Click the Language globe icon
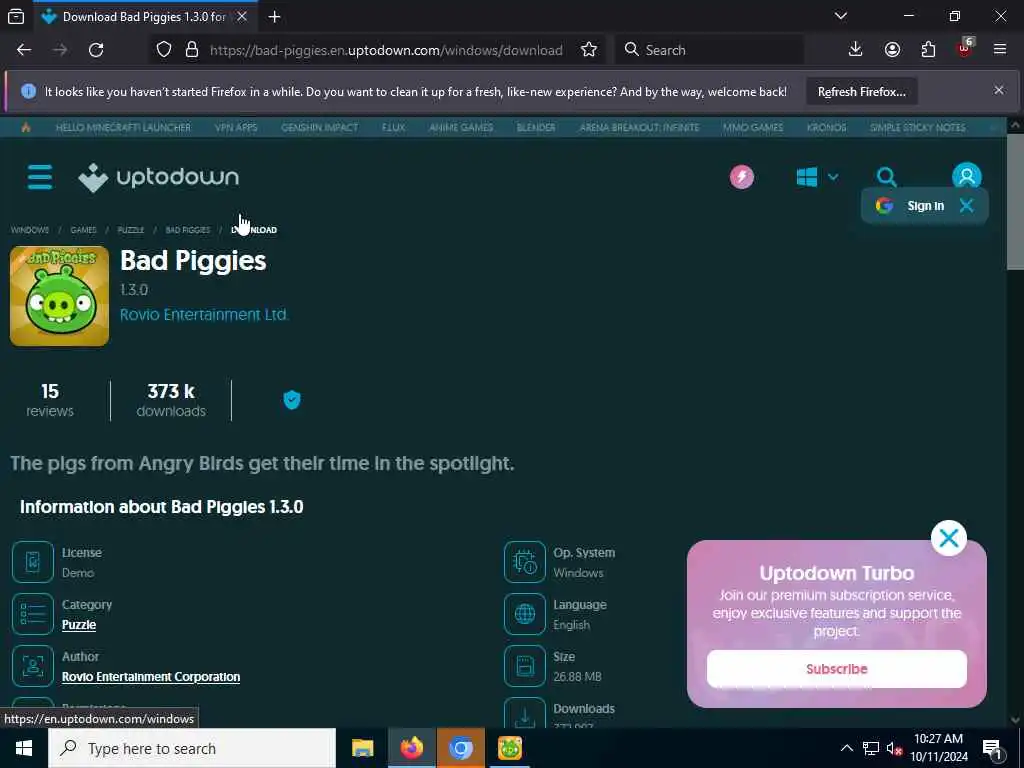This screenshot has width=1024, height=768. [524, 614]
